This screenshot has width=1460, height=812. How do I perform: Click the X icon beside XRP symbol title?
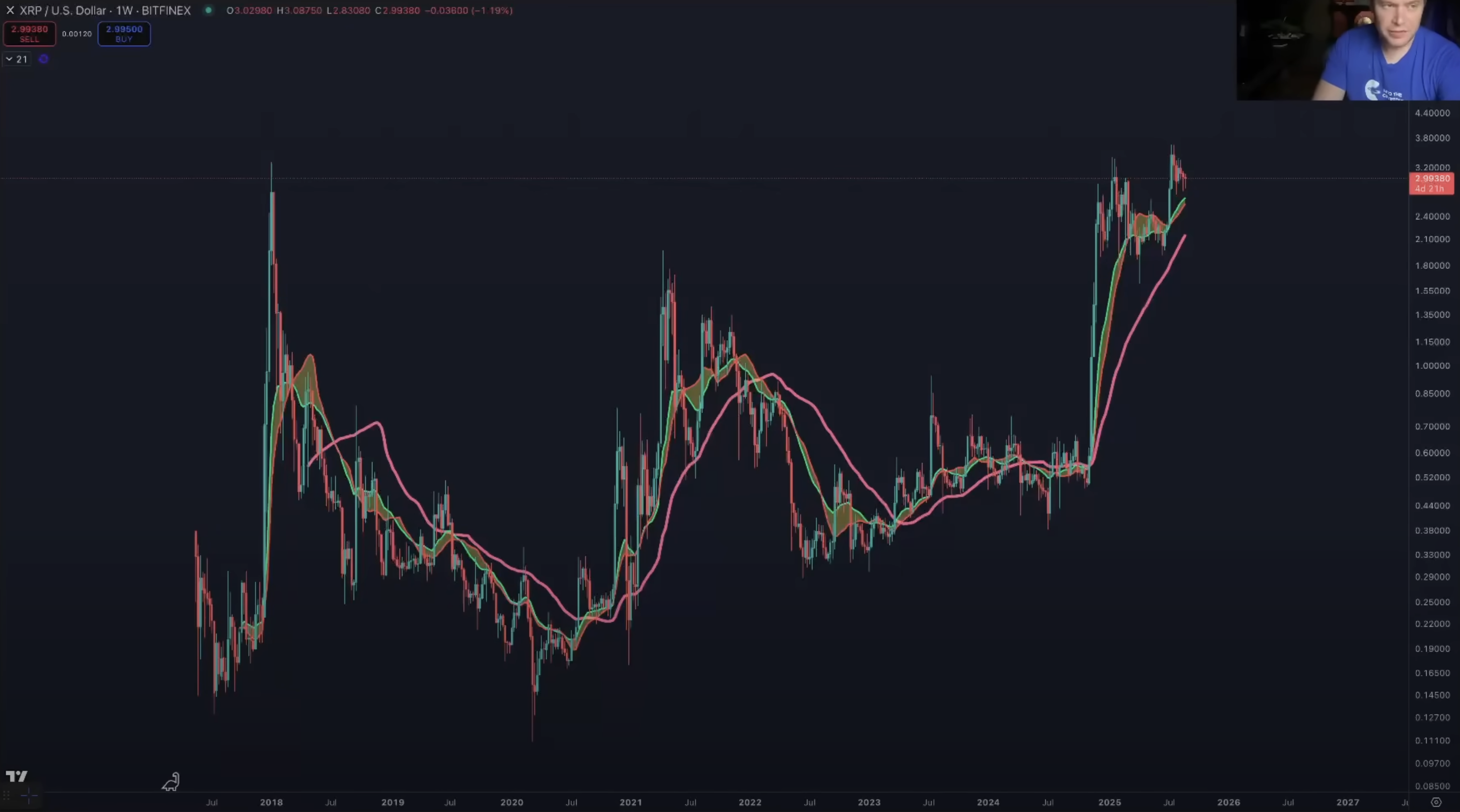click(x=10, y=10)
